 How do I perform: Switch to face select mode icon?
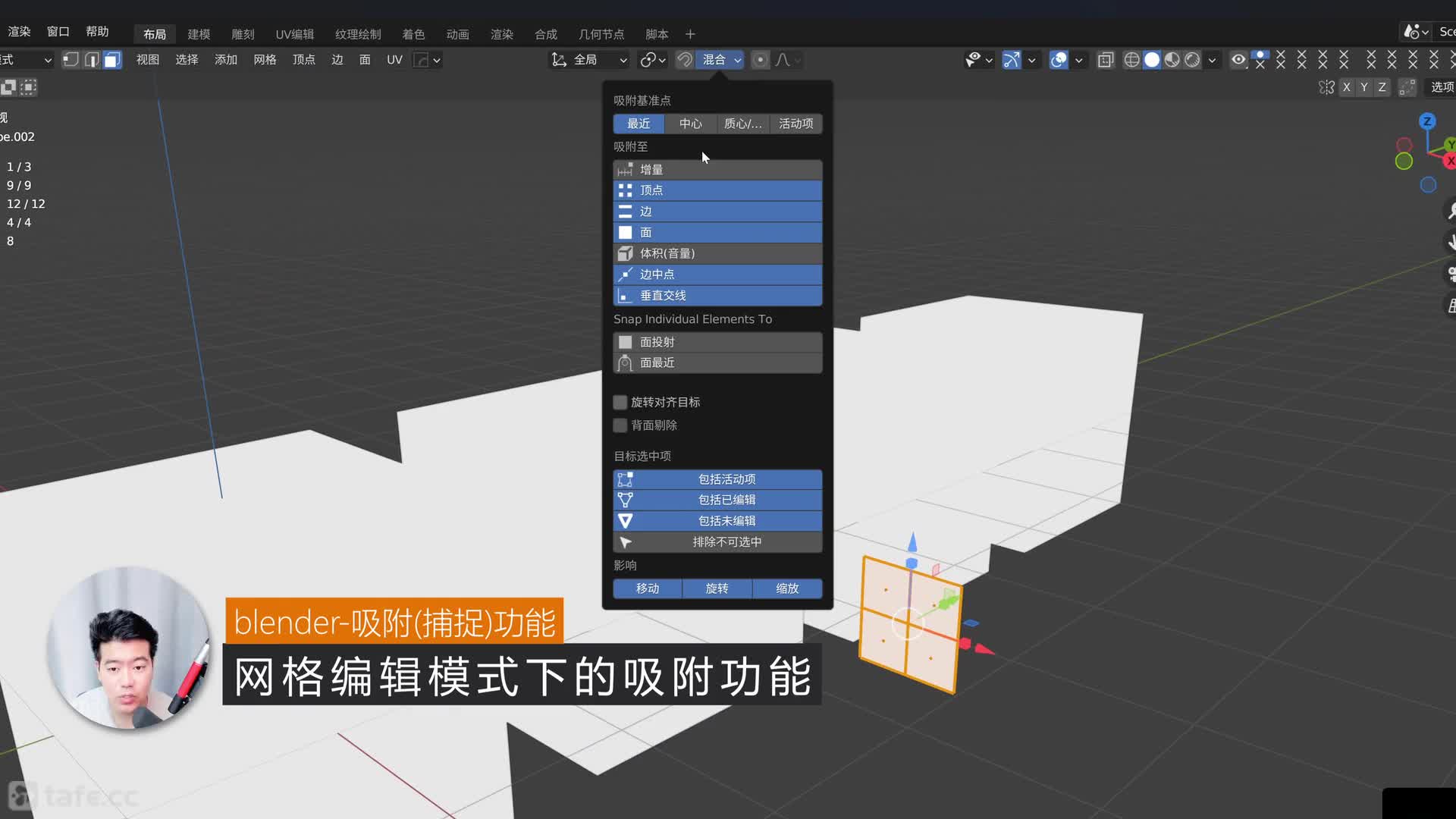[x=111, y=60]
